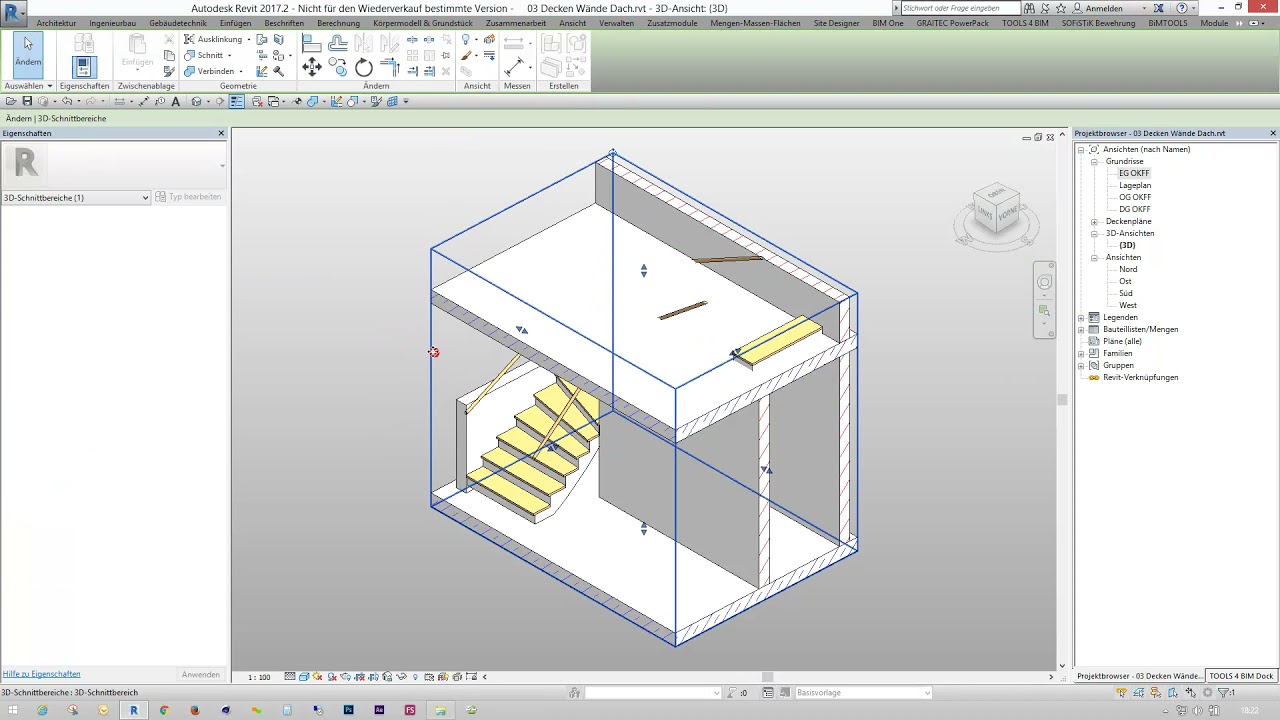Select the Offset tool
The height and width of the screenshot is (720, 1280).
coord(338,42)
